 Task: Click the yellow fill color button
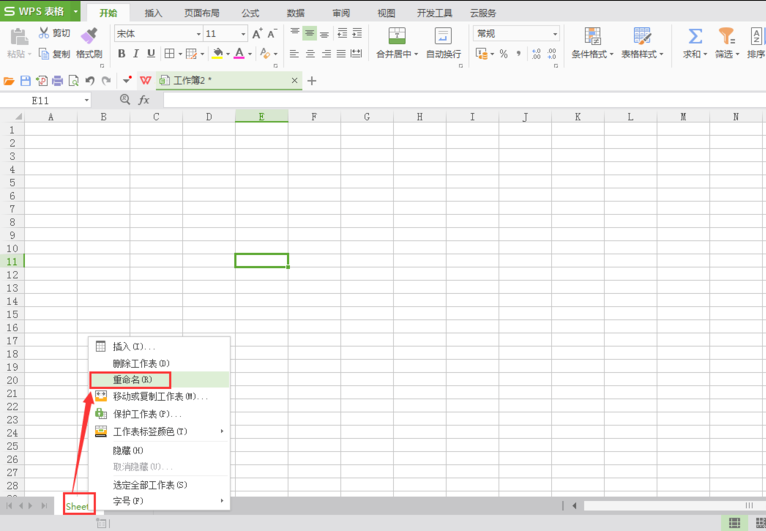217,54
